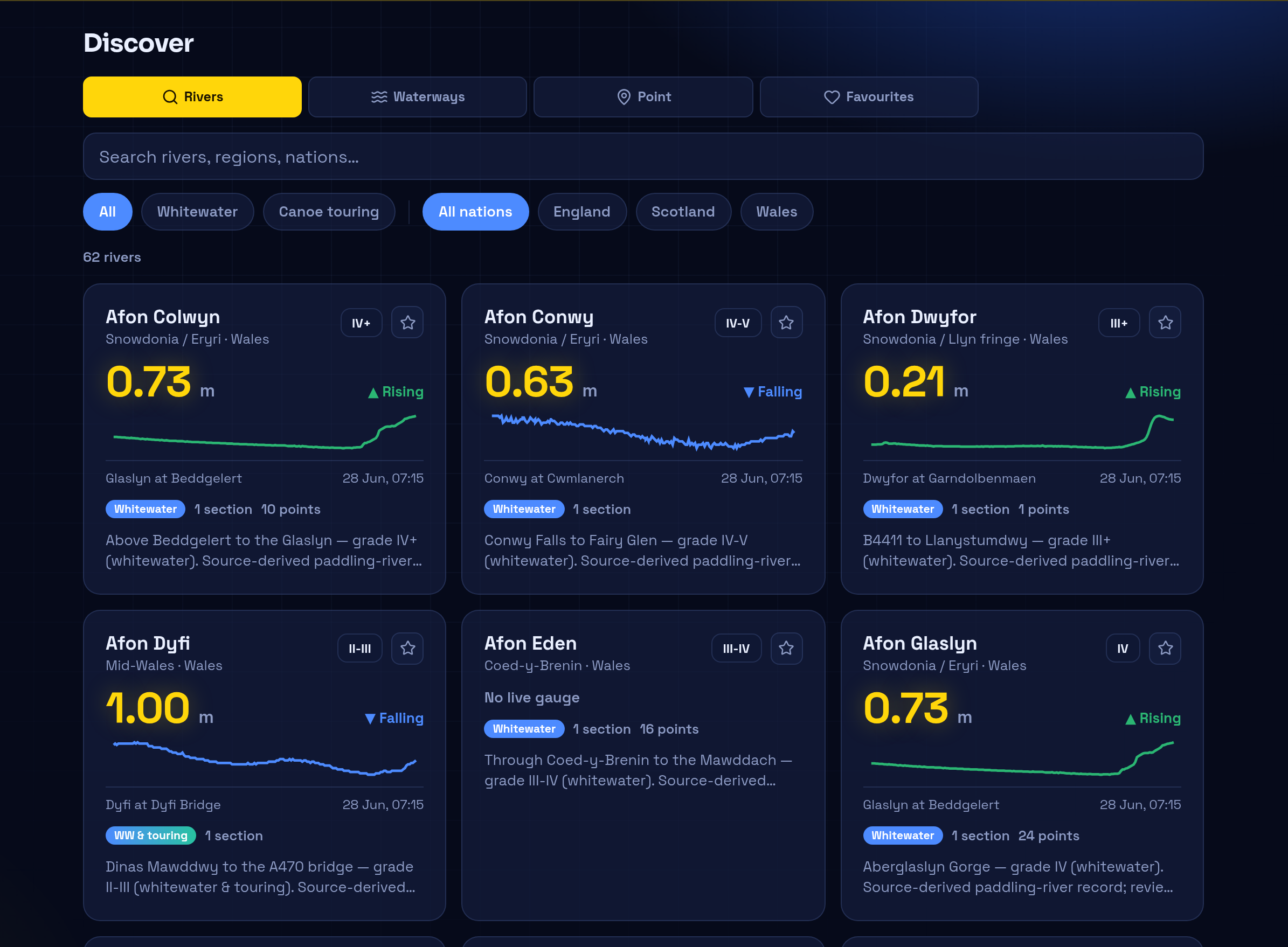
Task: Filter rivers to England
Action: (581, 212)
